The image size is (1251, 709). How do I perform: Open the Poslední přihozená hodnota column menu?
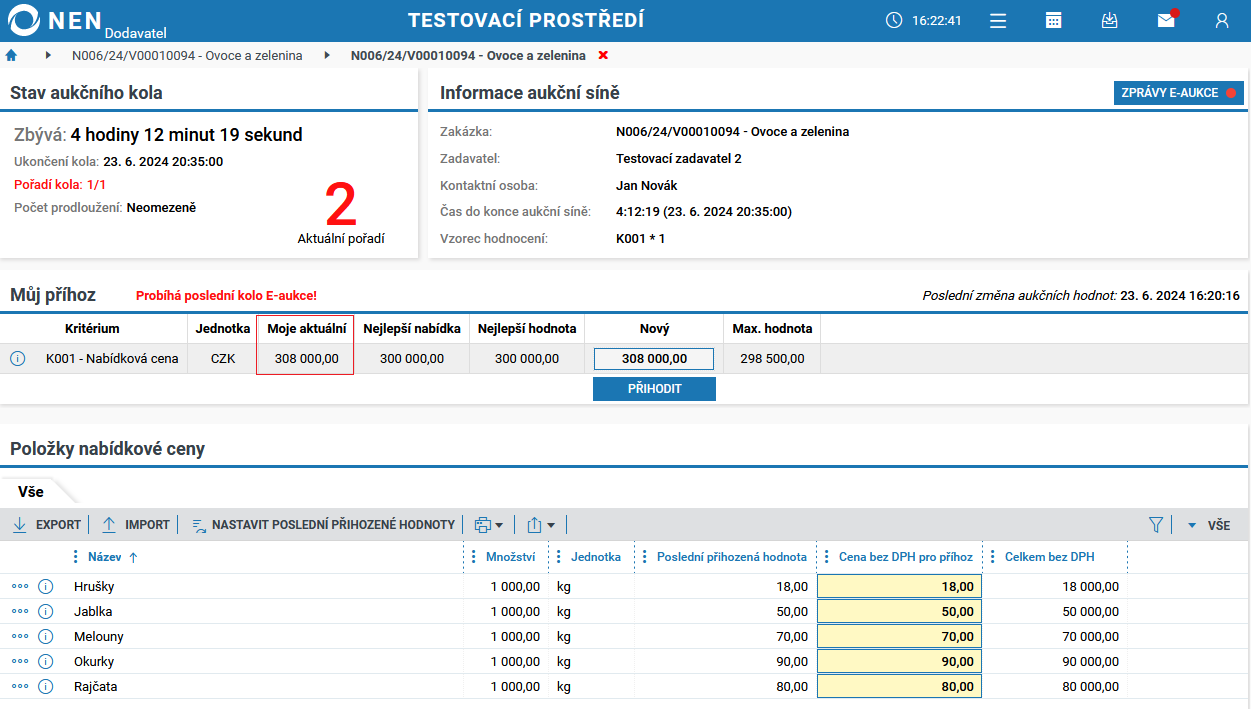(645, 557)
